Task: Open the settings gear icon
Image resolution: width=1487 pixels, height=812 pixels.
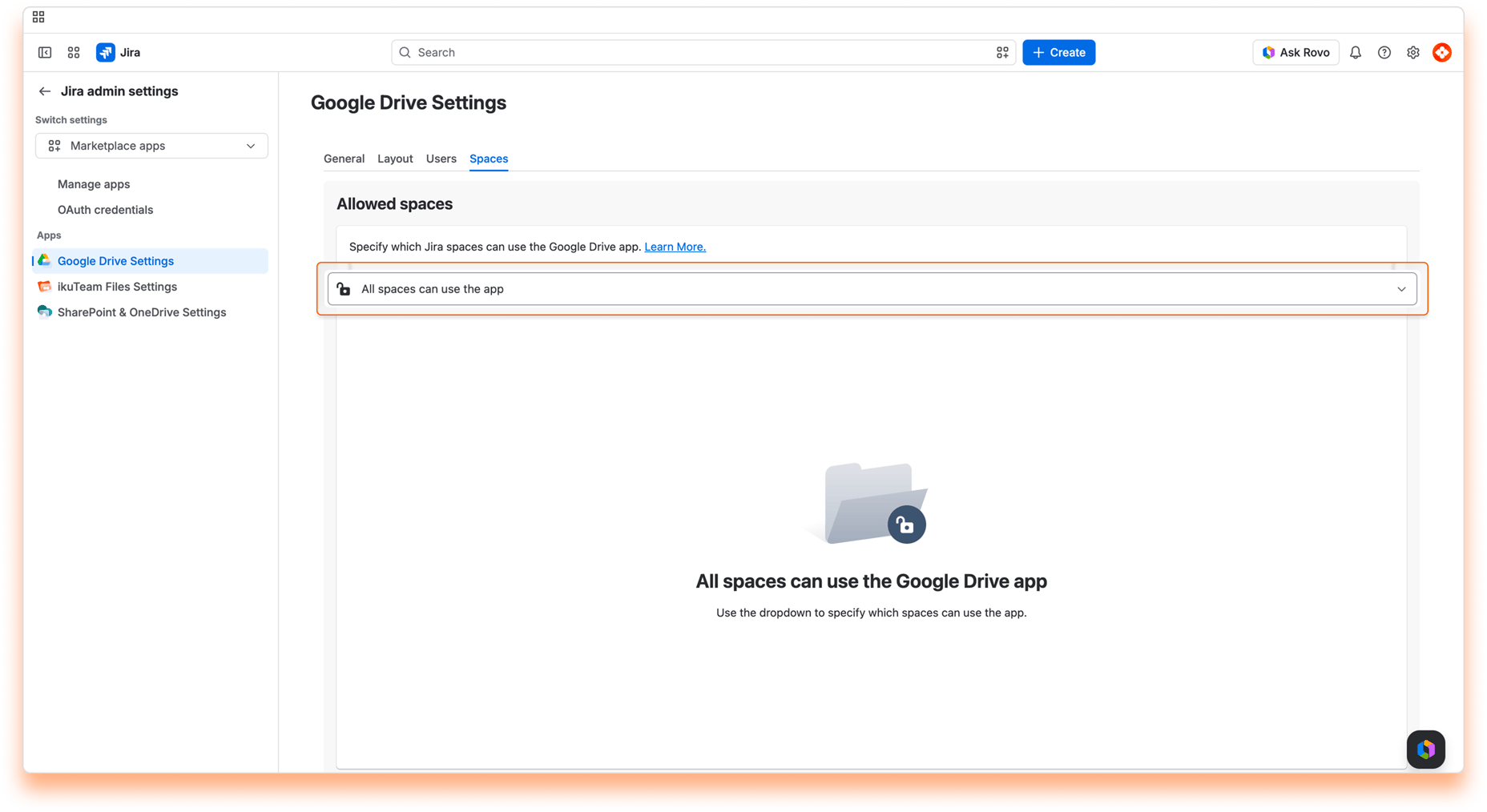Action: click(1413, 53)
